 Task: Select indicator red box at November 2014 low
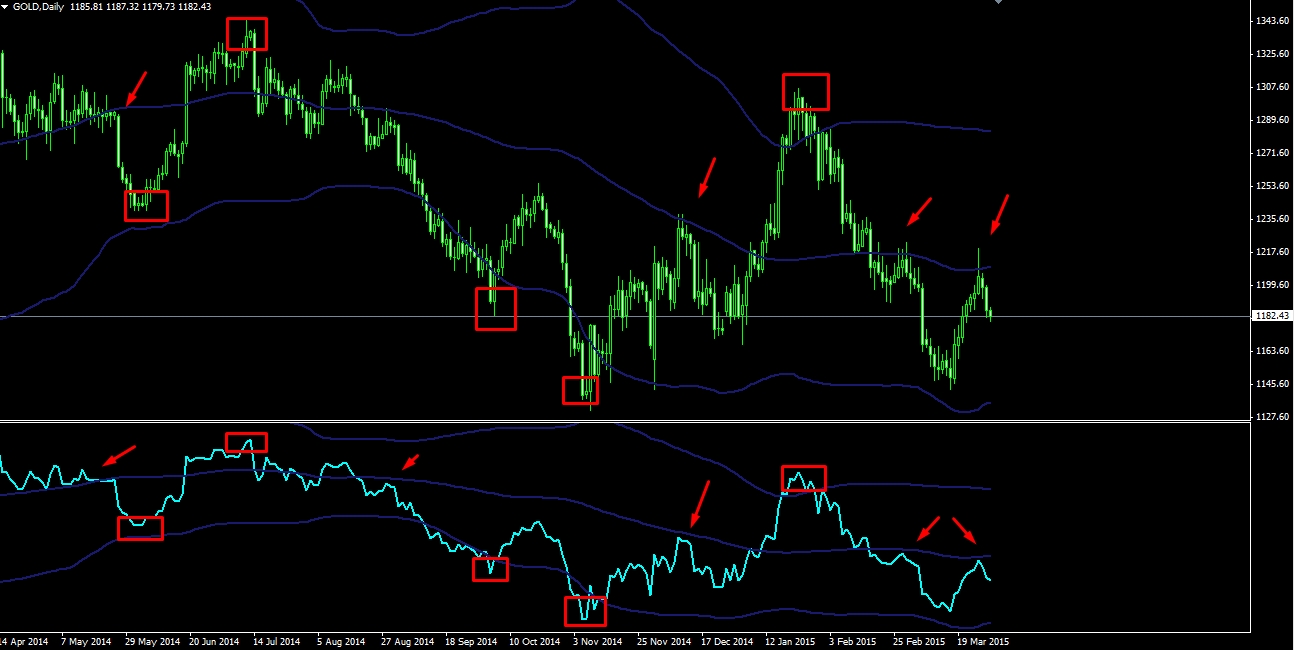[585, 611]
